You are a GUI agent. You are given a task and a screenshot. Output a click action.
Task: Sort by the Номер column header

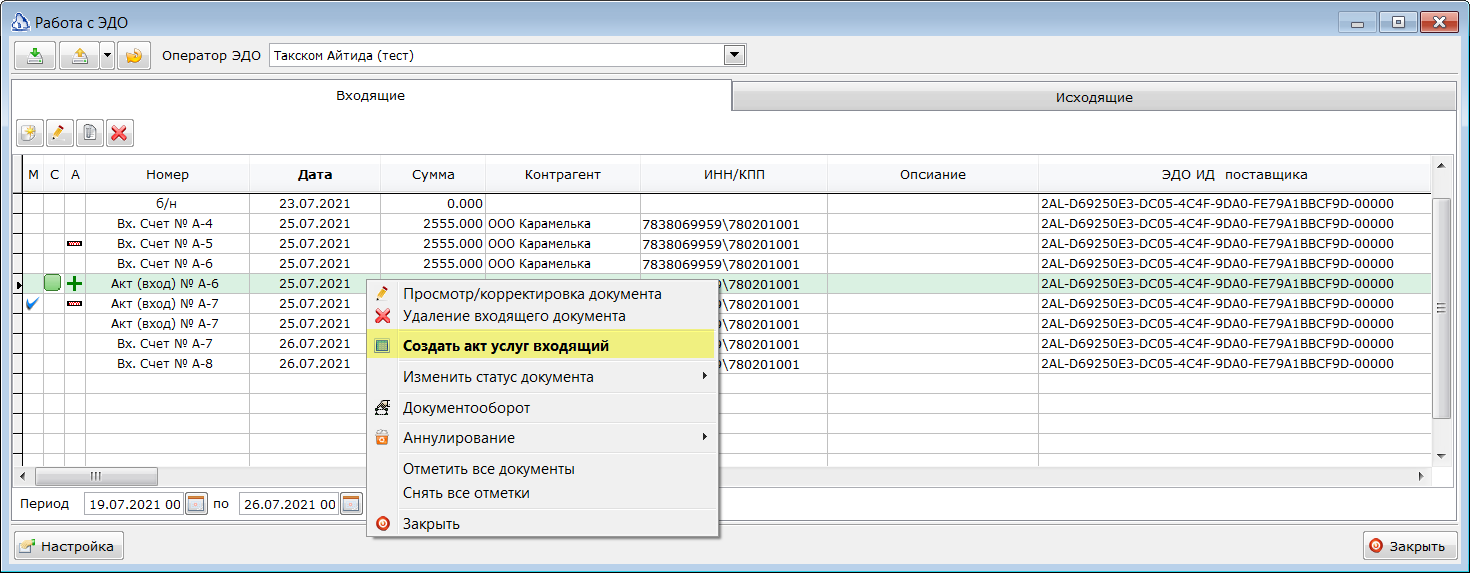coord(167,174)
